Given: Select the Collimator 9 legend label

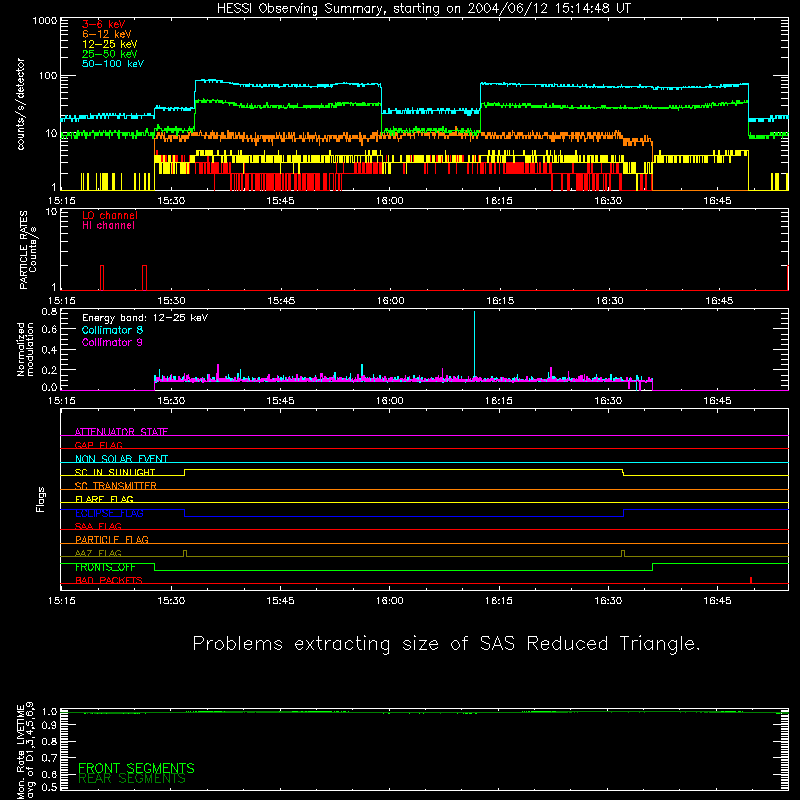Looking at the screenshot, I should point(112,342).
